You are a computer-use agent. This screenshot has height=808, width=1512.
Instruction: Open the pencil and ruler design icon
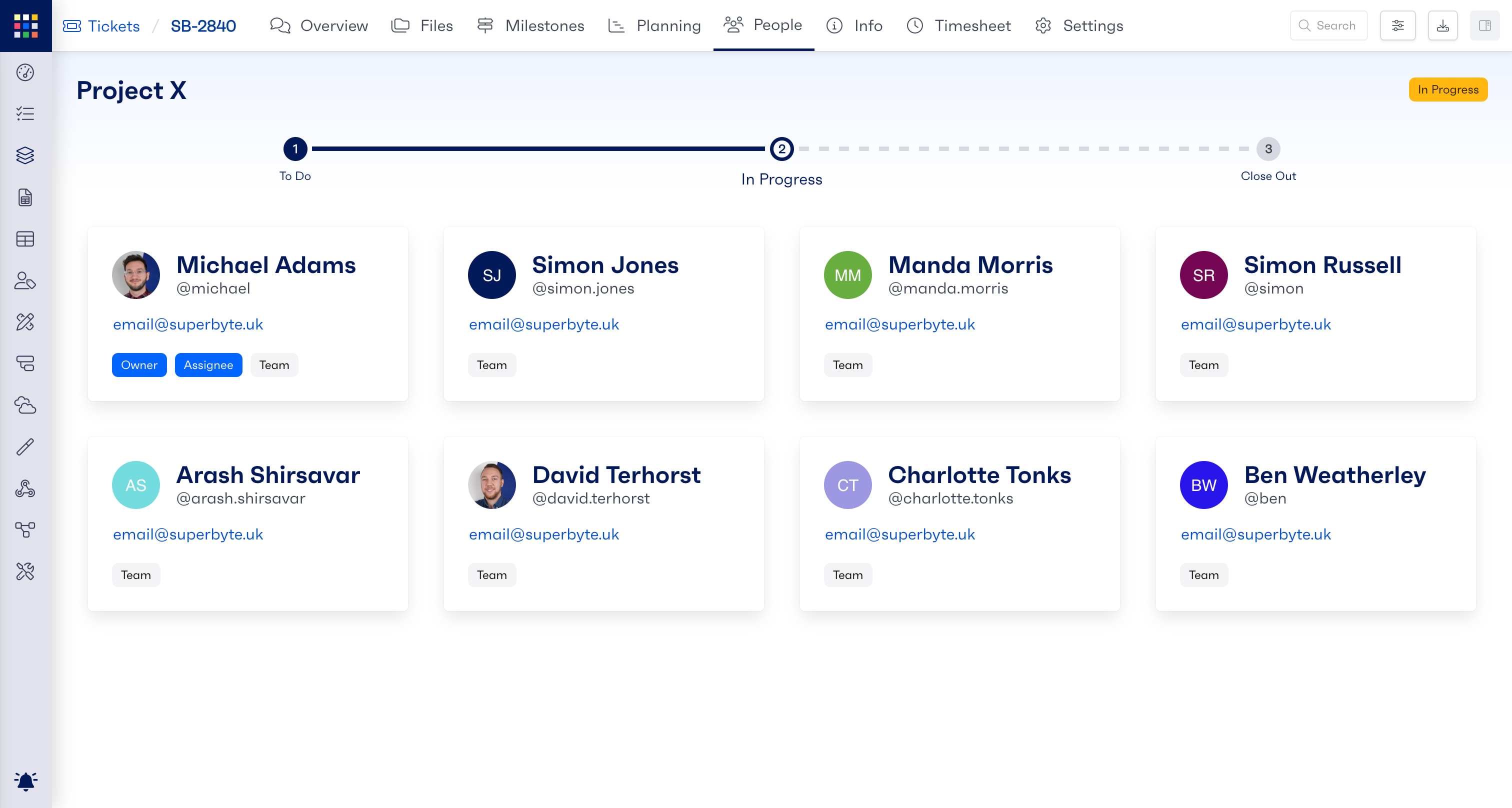pos(25,321)
